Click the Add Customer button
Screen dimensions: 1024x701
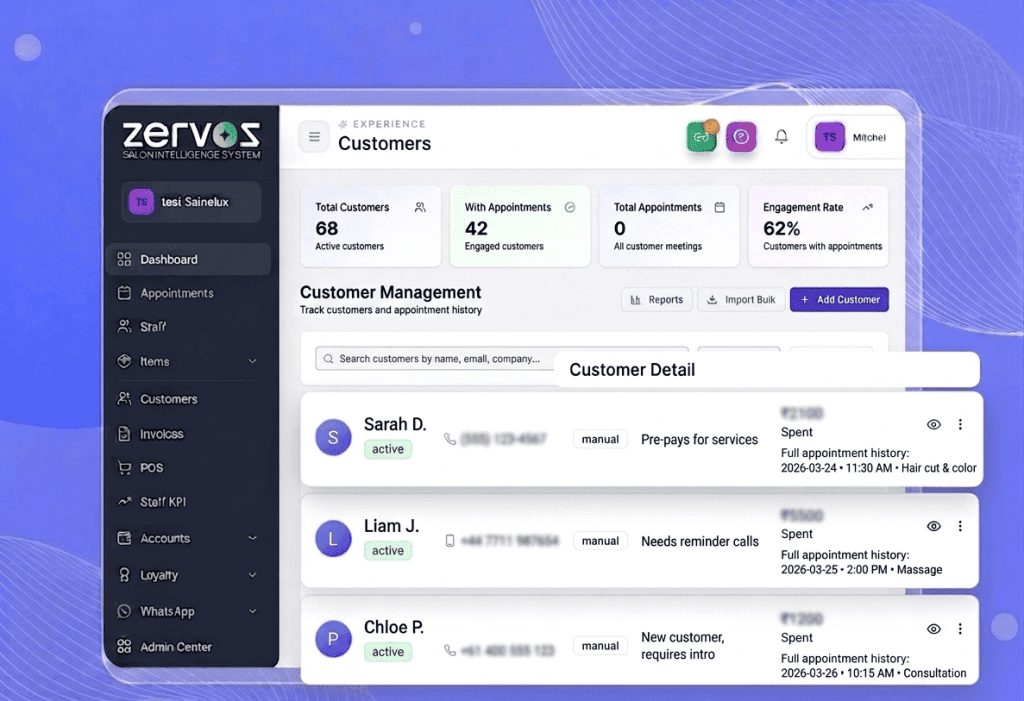[839, 299]
